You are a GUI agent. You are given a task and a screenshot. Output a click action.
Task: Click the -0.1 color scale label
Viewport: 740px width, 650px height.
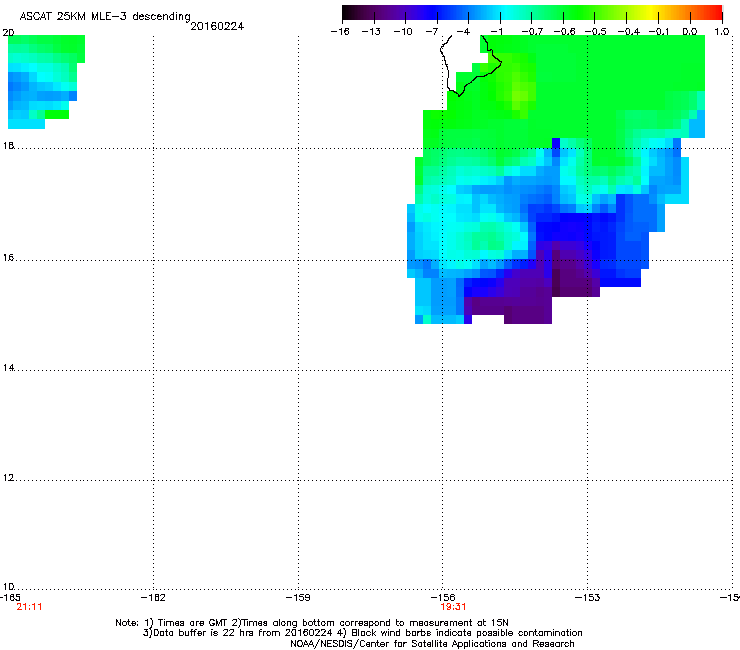[659, 32]
